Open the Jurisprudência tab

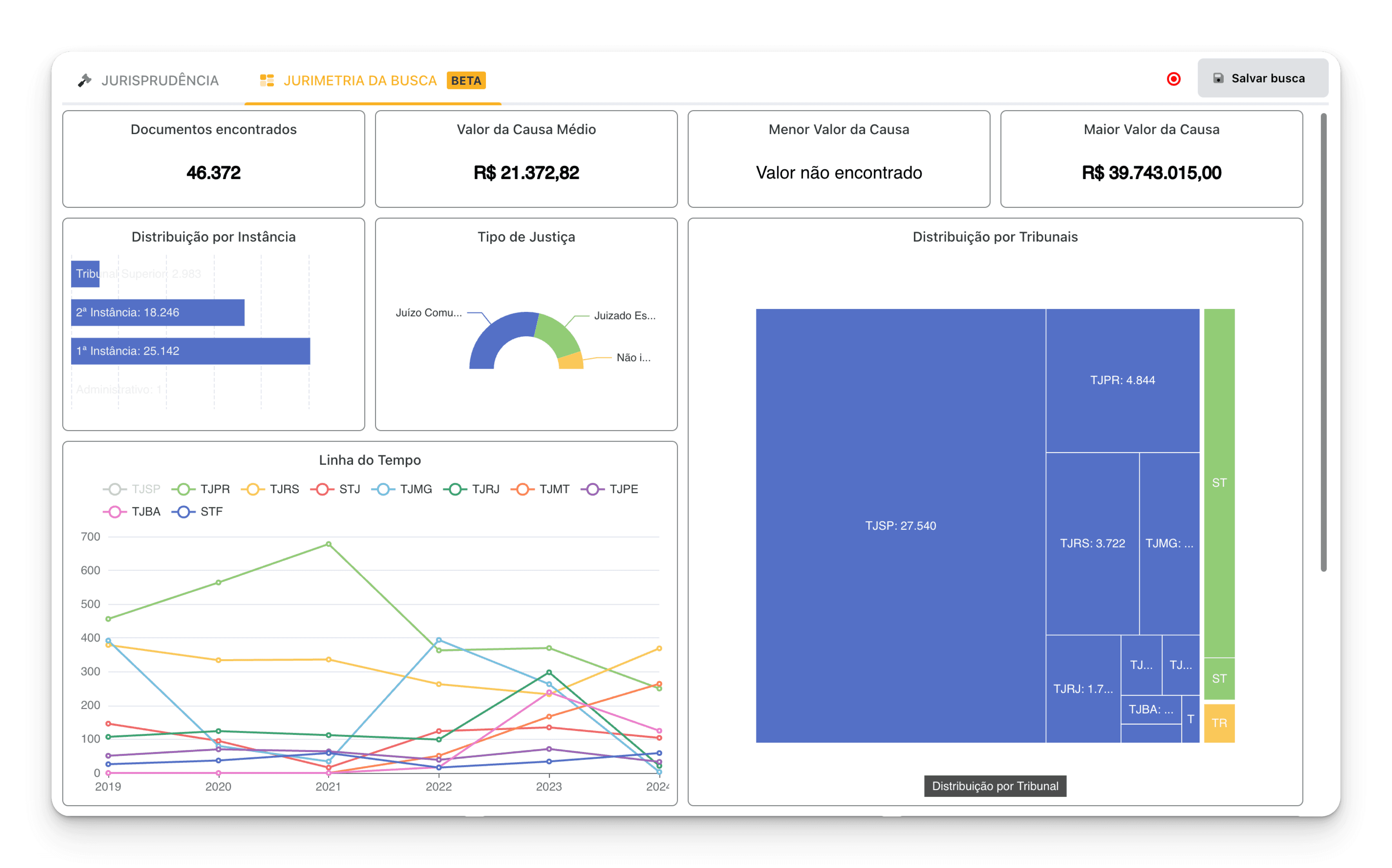[x=159, y=80]
